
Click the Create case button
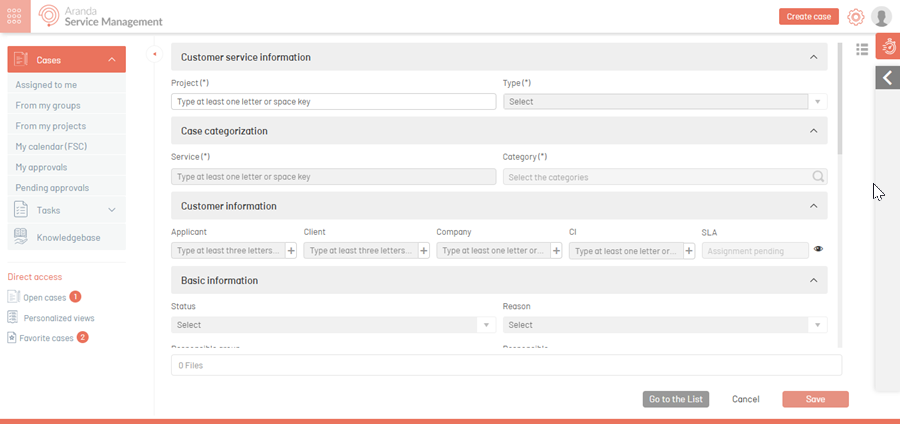pos(808,17)
